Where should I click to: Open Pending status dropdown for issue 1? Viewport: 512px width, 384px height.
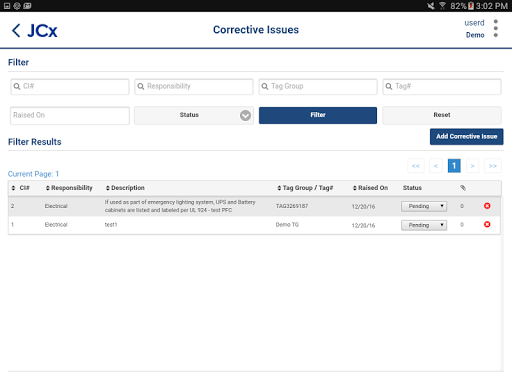(424, 225)
